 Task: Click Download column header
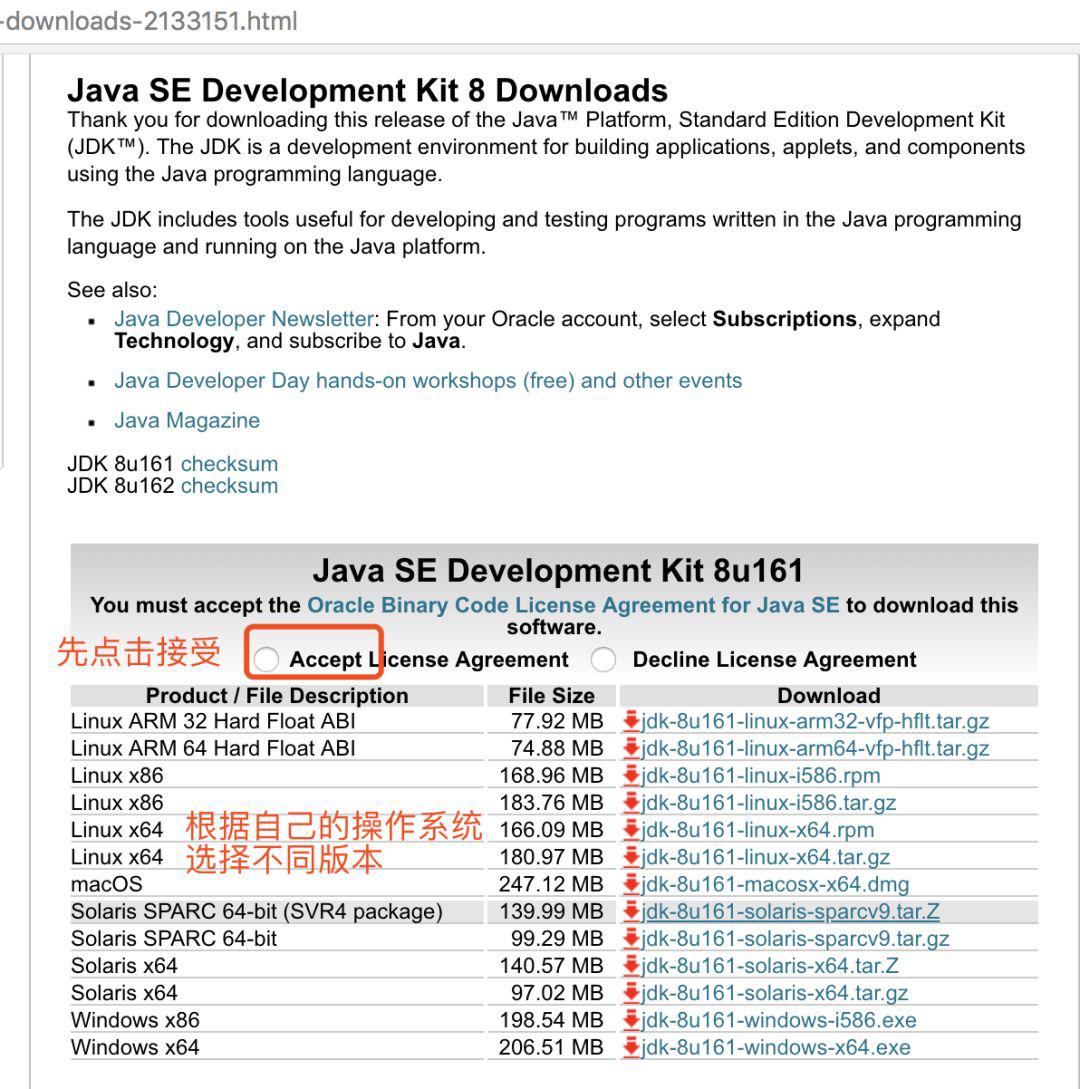[829, 695]
